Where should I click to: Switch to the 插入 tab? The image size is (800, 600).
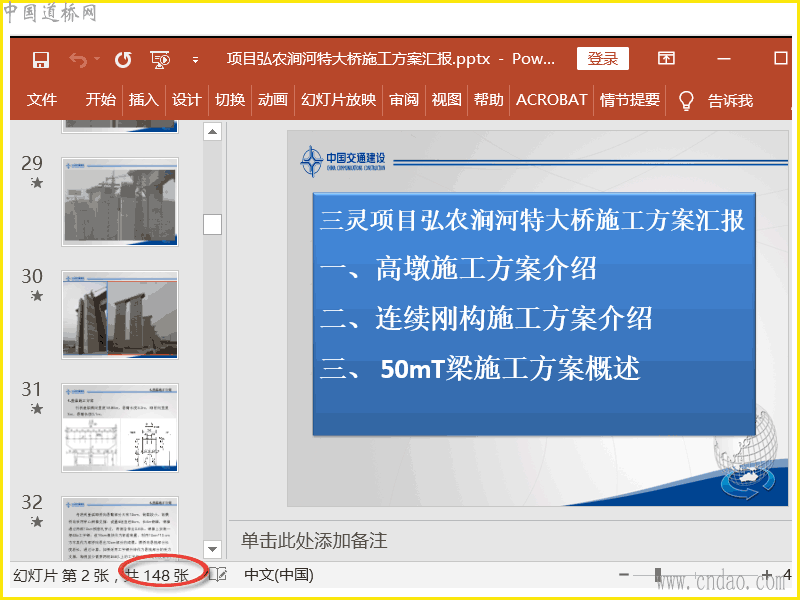tap(143, 99)
